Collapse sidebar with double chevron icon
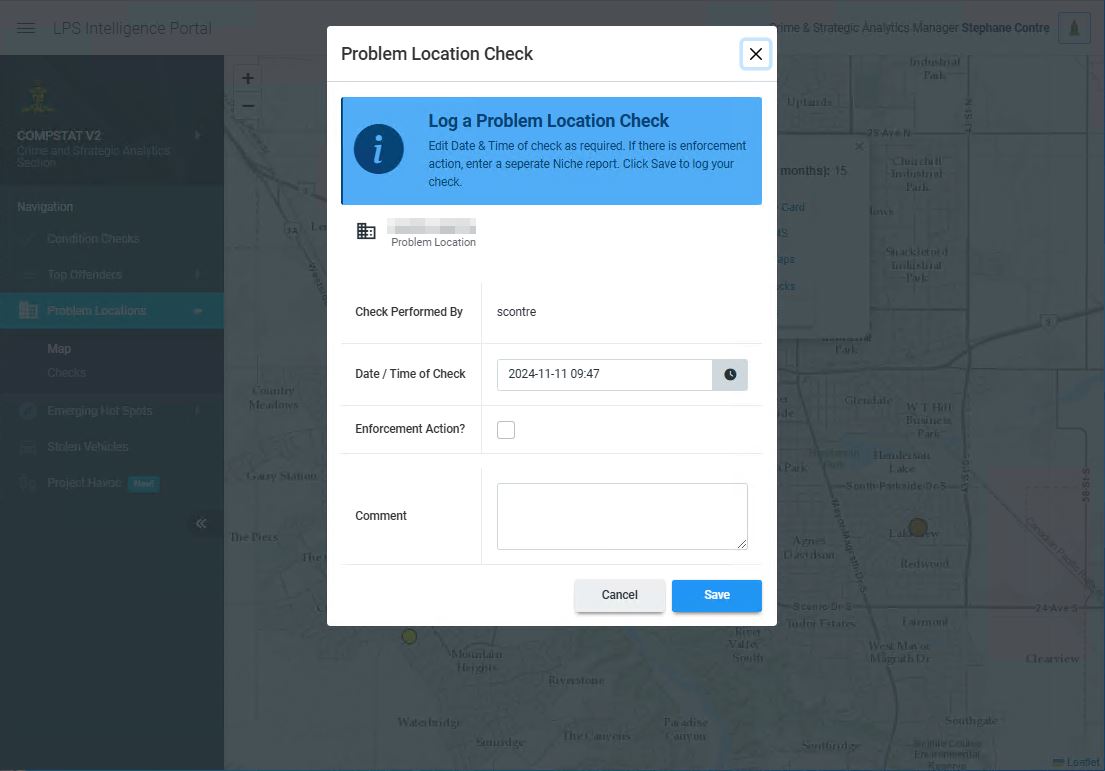1105x771 pixels. [x=201, y=523]
